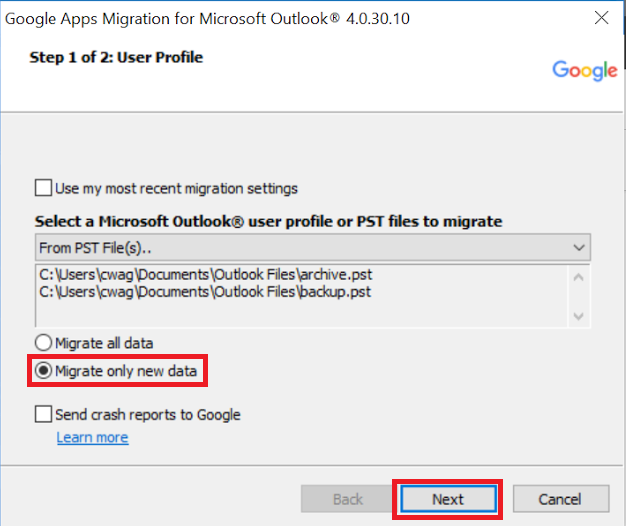Select the backup.pst file path
Screen dimensions: 626x526
(205, 292)
